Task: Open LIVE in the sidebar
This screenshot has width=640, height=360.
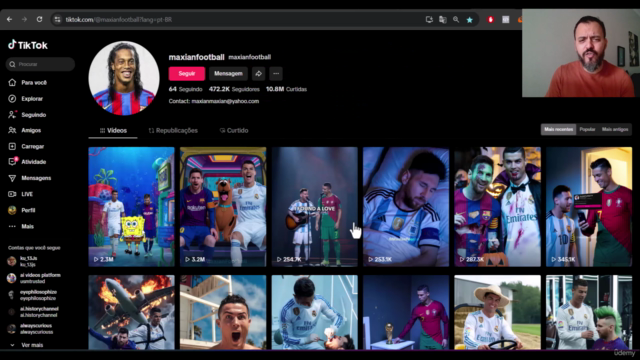Action: (x=21, y=194)
